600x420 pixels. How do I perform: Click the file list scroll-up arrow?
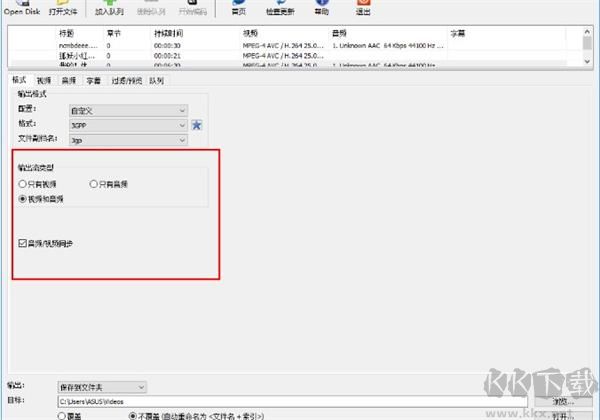(587, 31)
